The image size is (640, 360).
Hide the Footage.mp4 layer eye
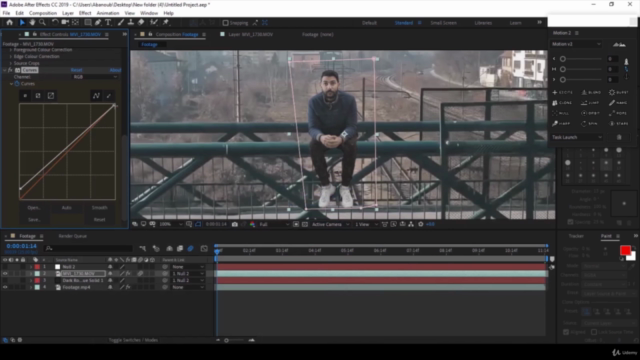click(5, 287)
